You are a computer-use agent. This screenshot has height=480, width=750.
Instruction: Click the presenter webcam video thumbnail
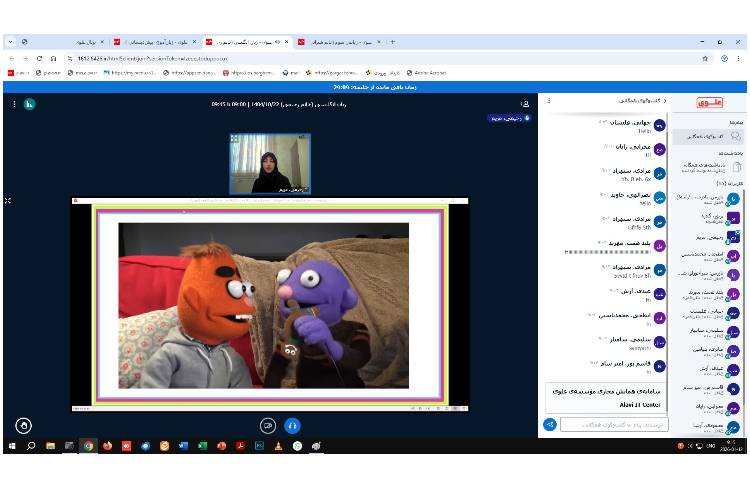coord(270,163)
